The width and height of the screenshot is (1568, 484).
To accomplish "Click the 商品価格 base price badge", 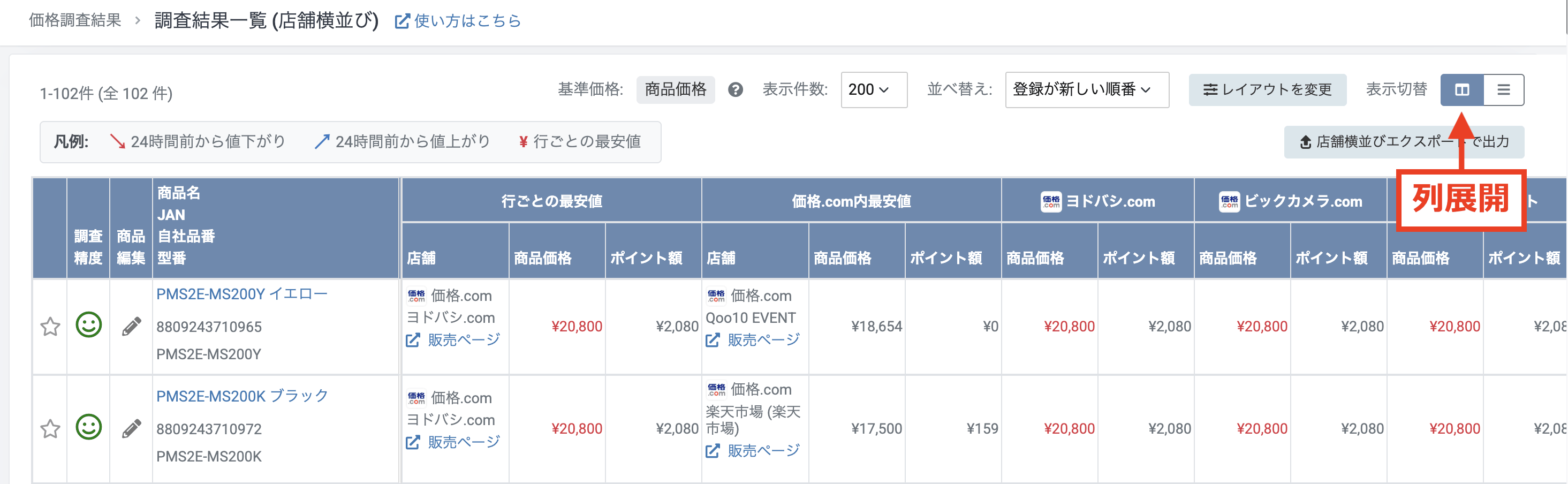I will pos(676,90).
